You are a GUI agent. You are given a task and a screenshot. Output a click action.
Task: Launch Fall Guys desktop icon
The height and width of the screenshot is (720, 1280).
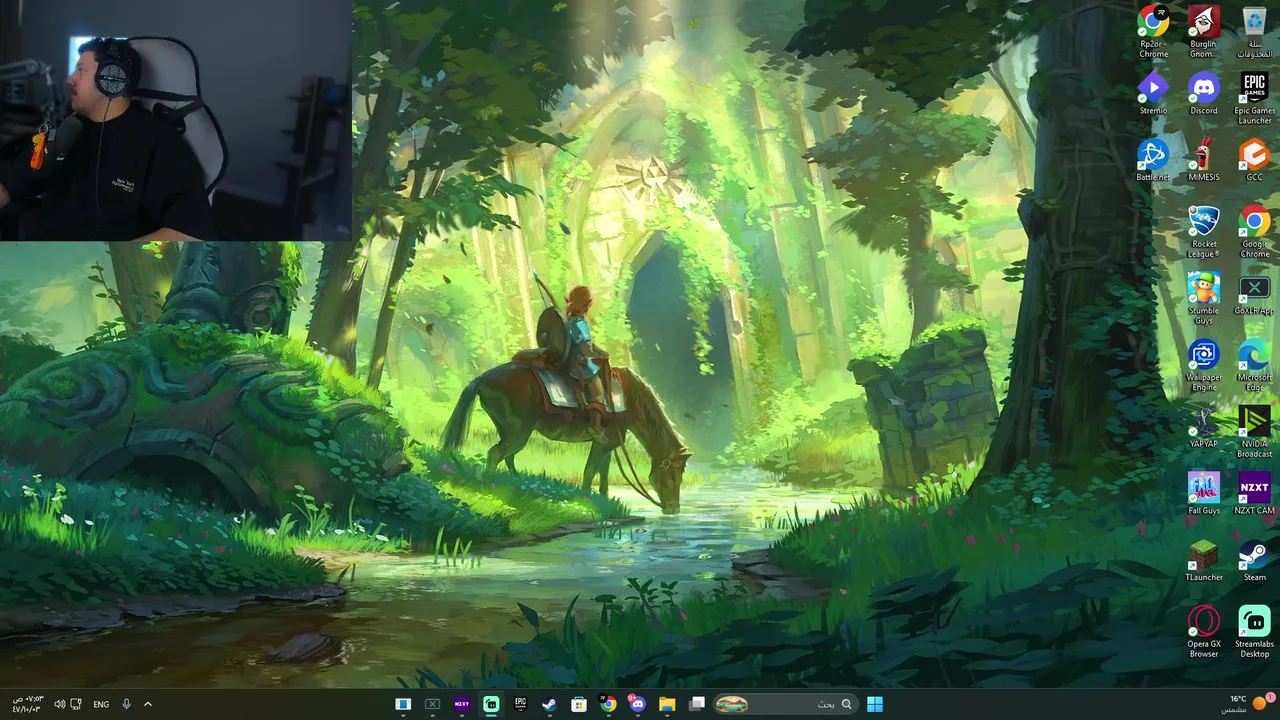1203,493
